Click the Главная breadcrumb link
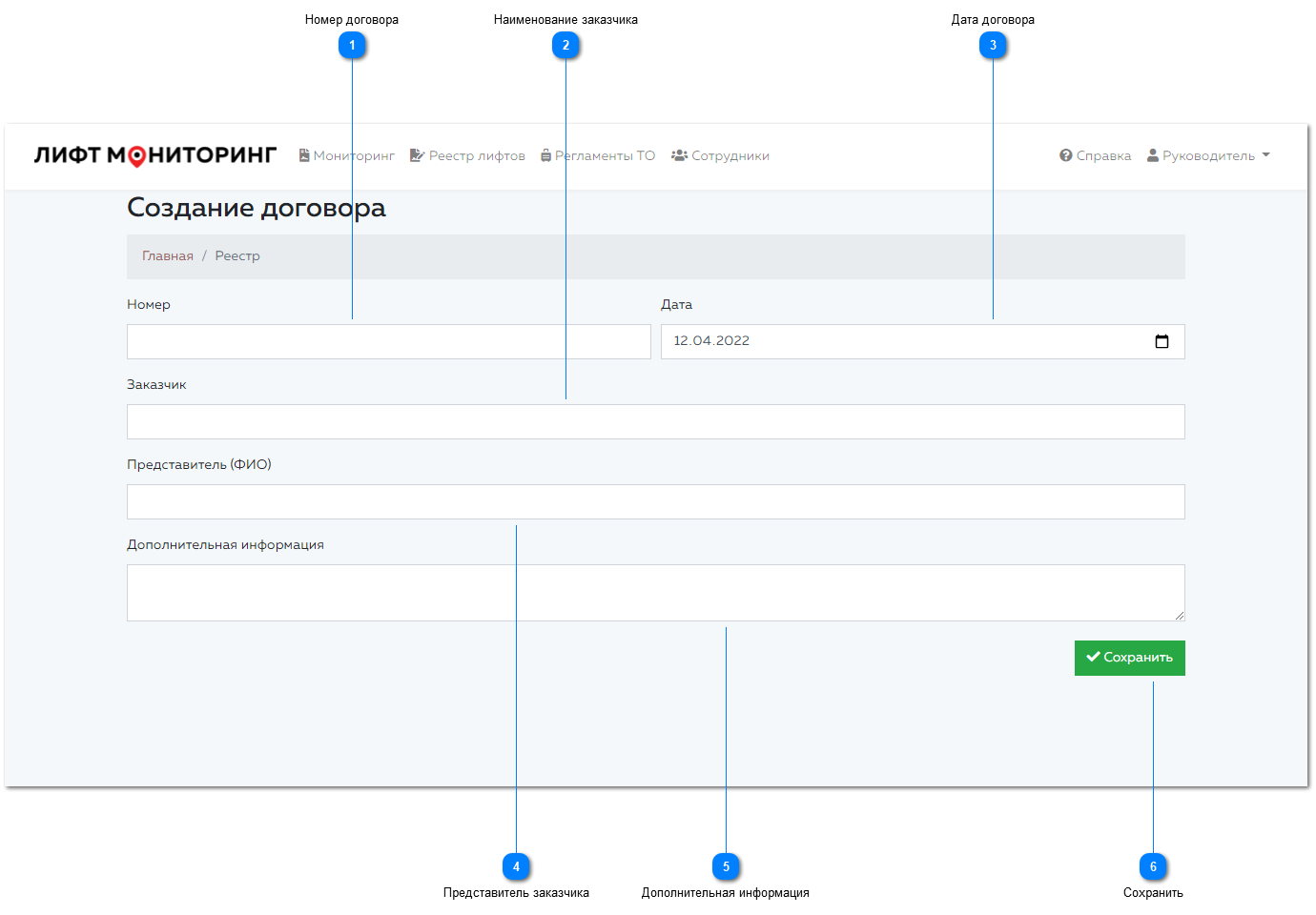This screenshot has height=915, width=1316. (x=168, y=255)
